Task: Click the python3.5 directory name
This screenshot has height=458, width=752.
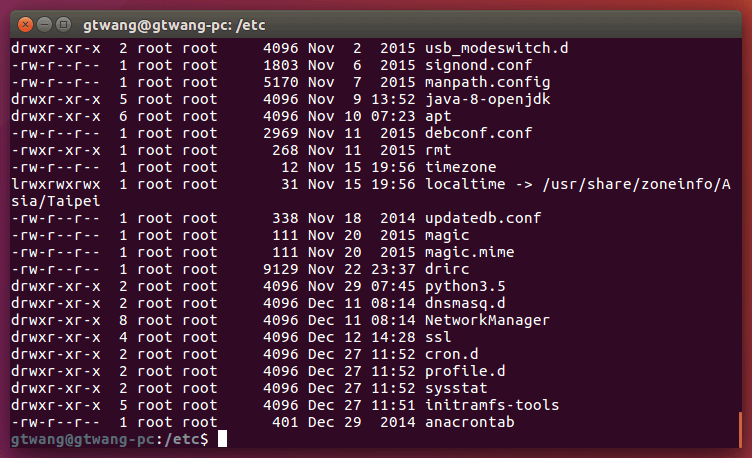Action: point(464,286)
